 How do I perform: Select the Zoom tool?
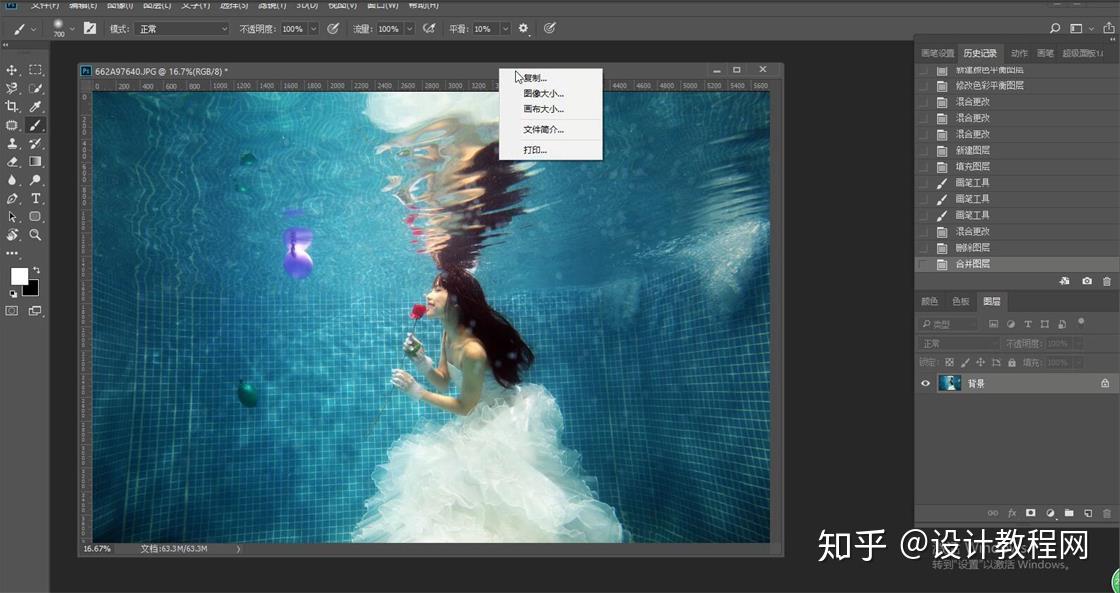35,235
